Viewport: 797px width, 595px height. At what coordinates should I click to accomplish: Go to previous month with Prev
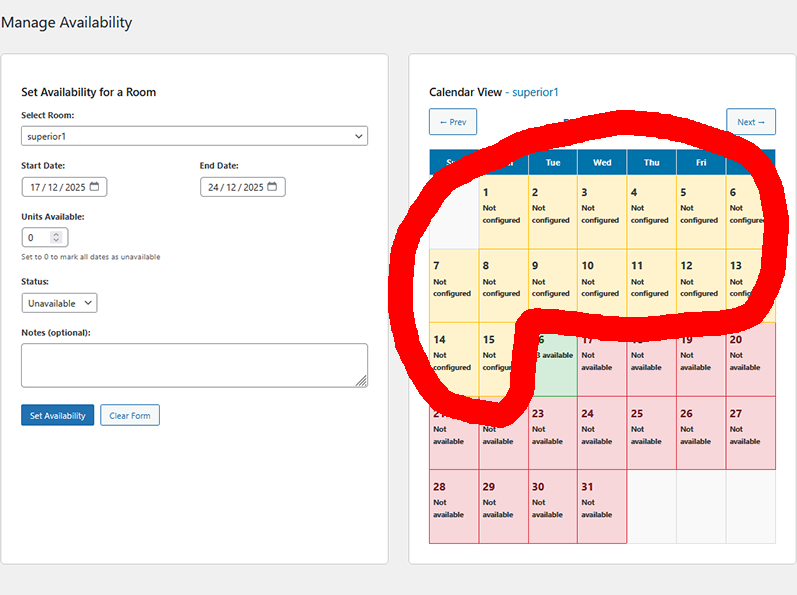453,122
